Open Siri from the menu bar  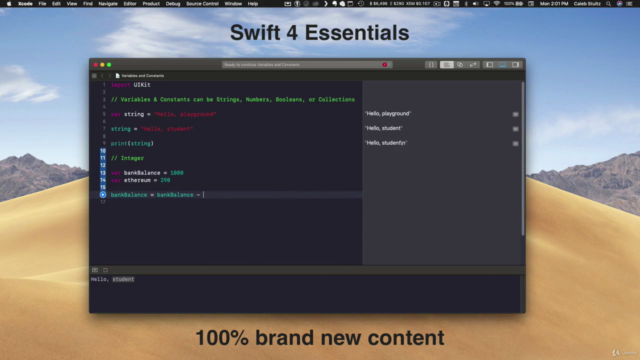(x=620, y=4)
